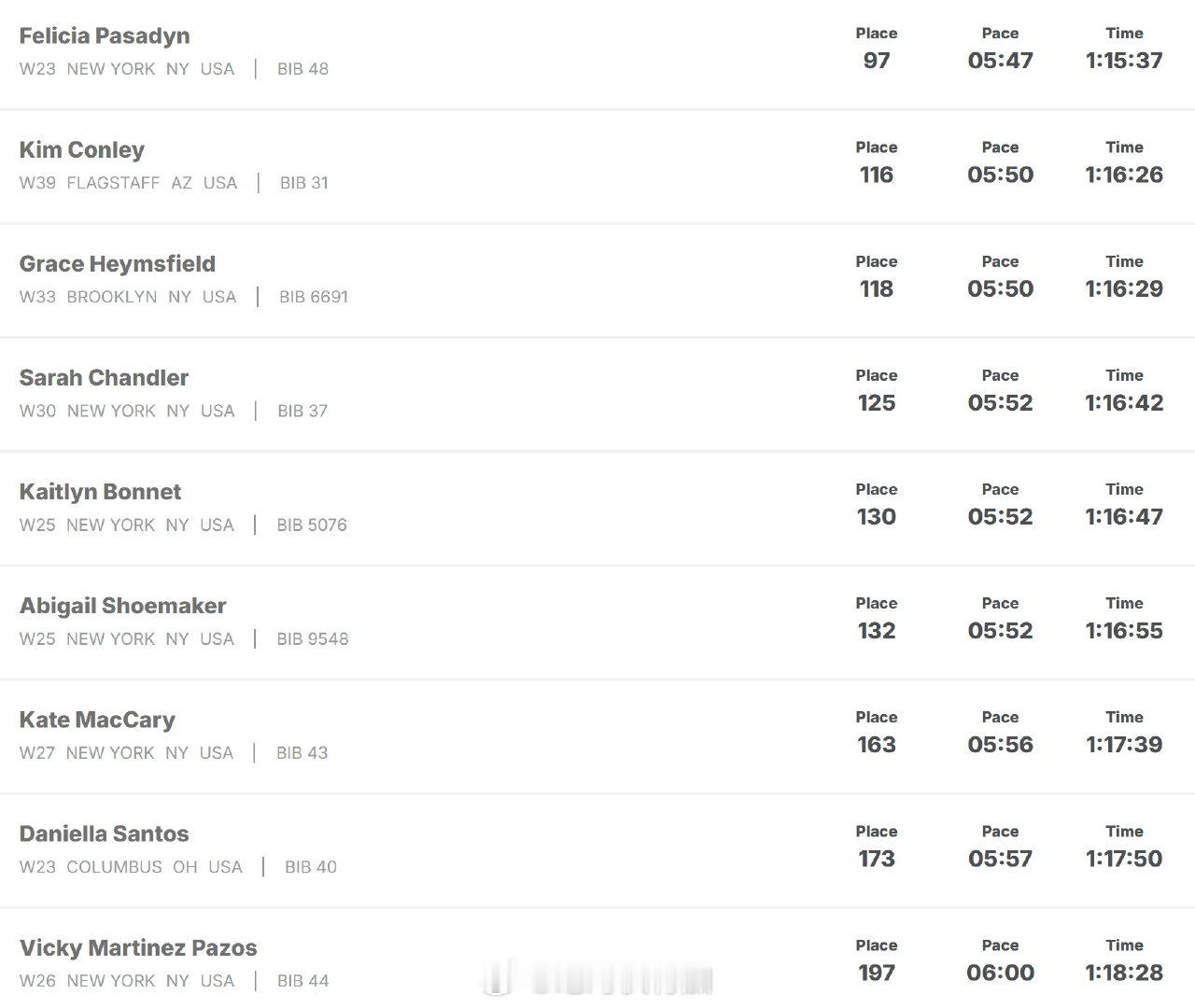The height and width of the screenshot is (1008, 1195).
Task: Click finish time 1:17:50
Action: pyautogui.click(x=1124, y=859)
